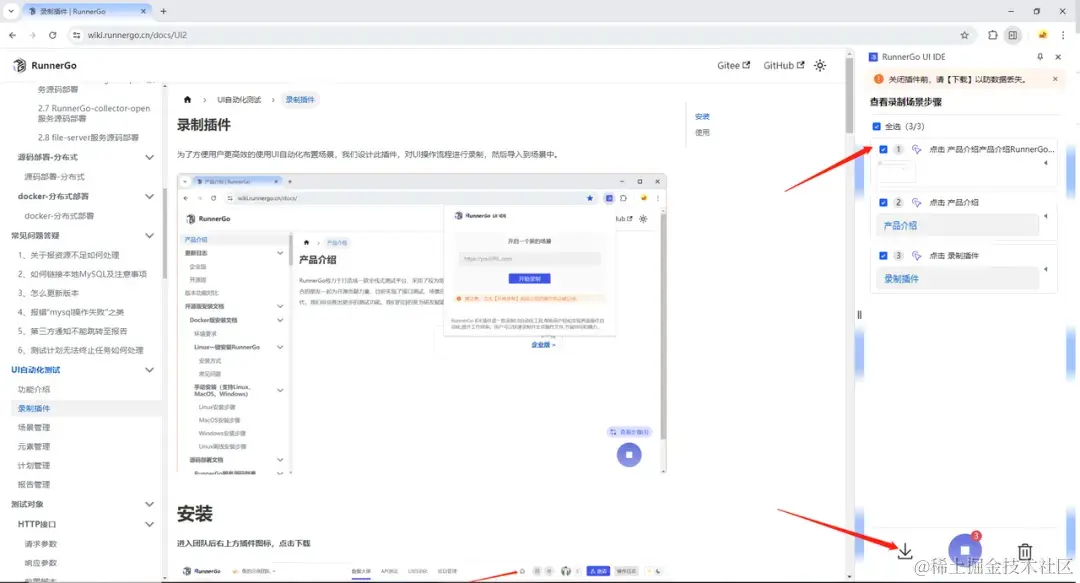
Task: Open 功能介绍 in the sidebar
Action: pyautogui.click(x=34, y=389)
